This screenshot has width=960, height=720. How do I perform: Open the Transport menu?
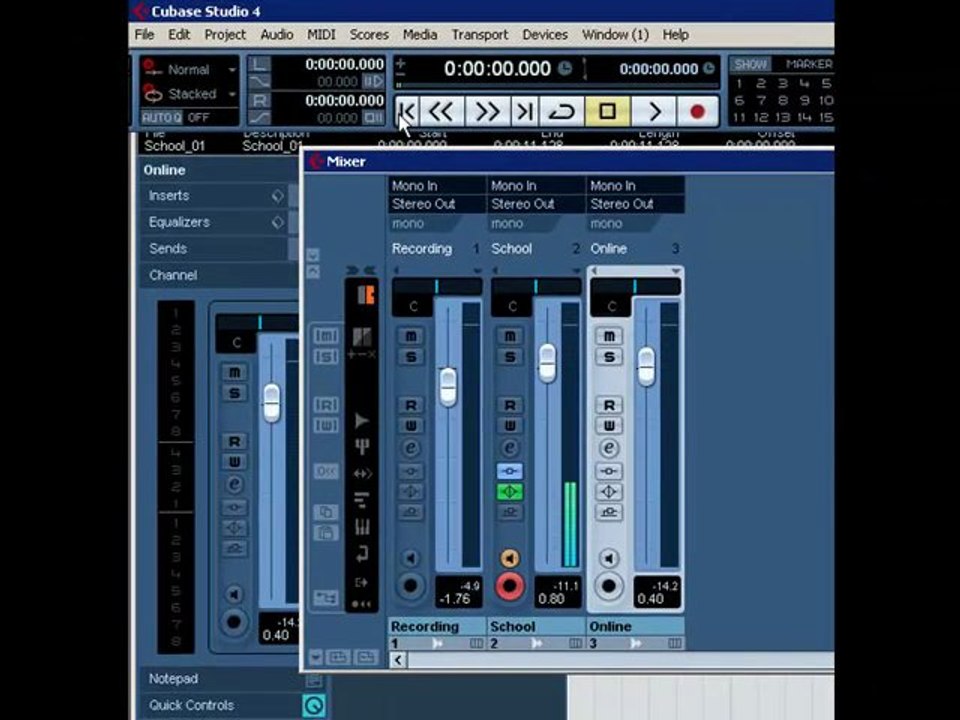coord(479,35)
